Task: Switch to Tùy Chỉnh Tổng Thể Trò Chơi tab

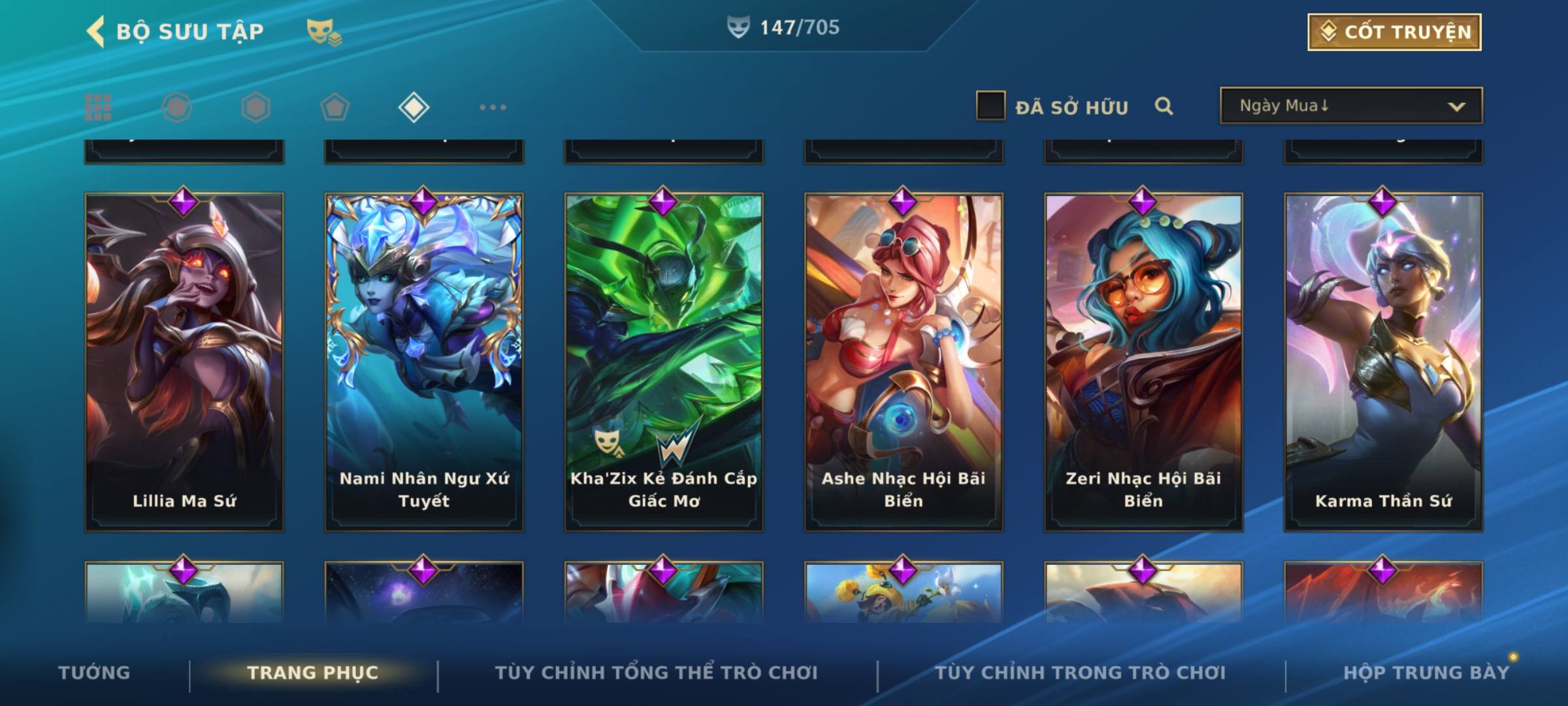Action: 656,673
